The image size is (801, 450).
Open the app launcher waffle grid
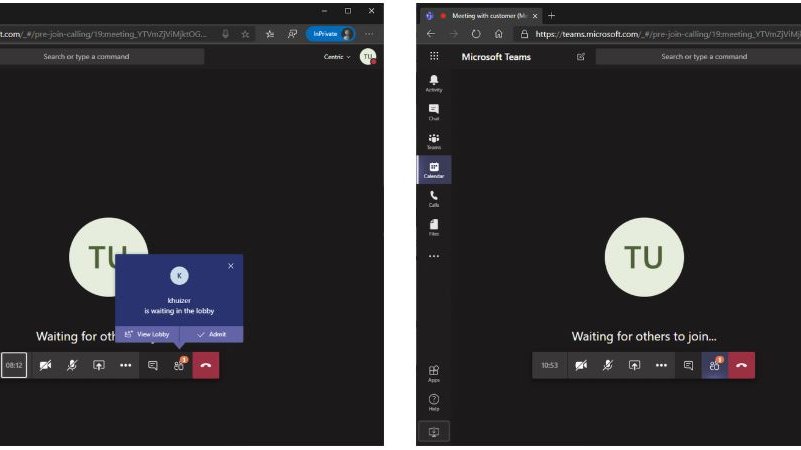[434, 56]
